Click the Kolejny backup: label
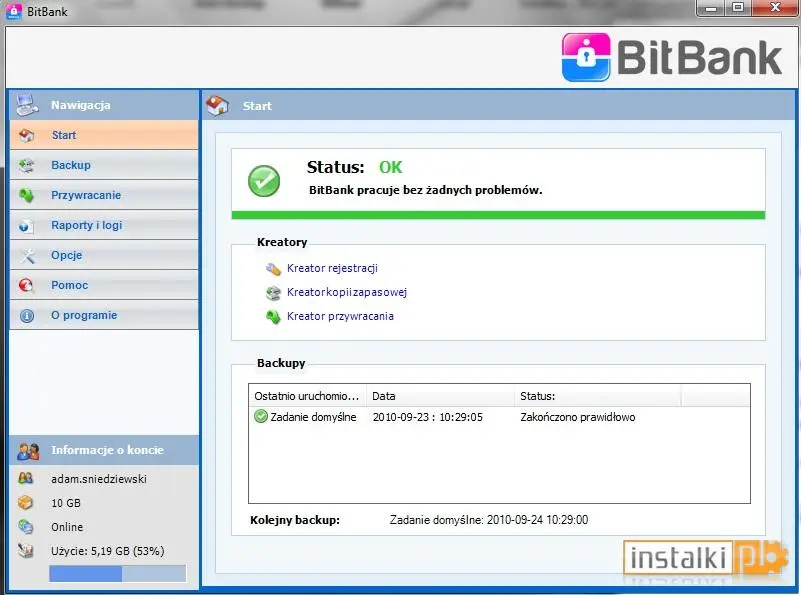Image resolution: width=801 pixels, height=595 pixels. (295, 520)
